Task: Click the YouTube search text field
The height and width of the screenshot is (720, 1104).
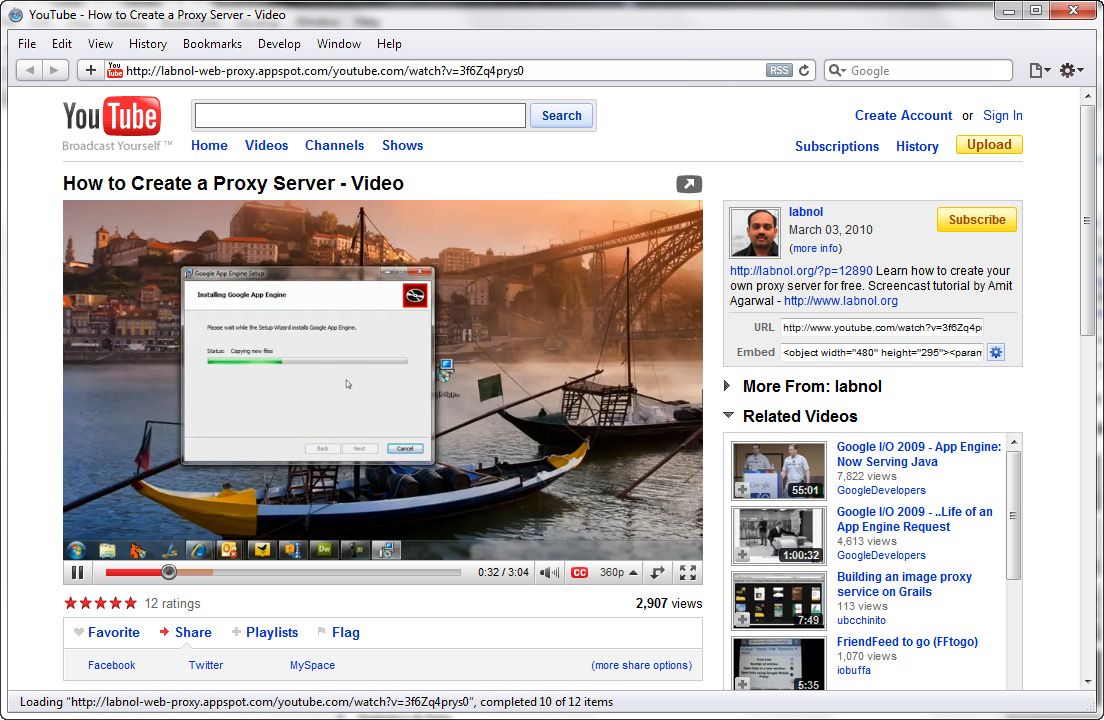Action: (x=360, y=115)
